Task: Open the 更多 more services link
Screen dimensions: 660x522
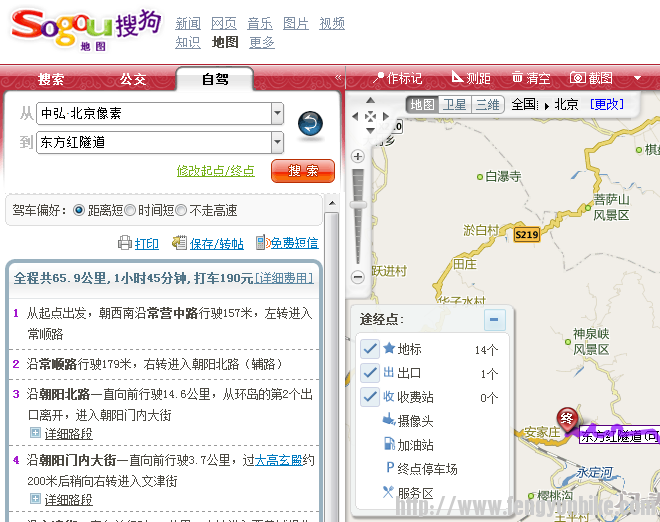Action: [262, 42]
